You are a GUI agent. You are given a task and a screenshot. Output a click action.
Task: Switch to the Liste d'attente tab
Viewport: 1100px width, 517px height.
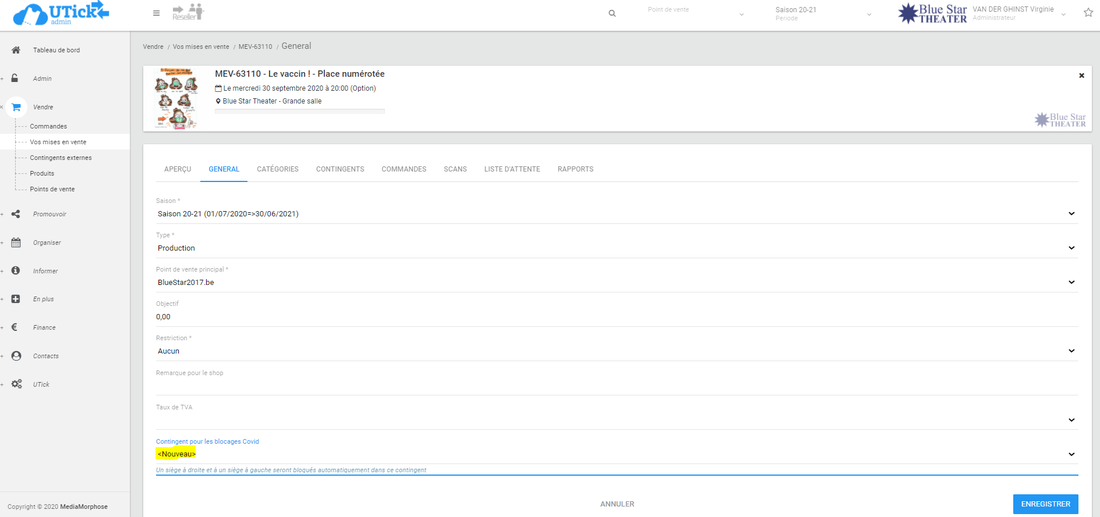coord(512,169)
